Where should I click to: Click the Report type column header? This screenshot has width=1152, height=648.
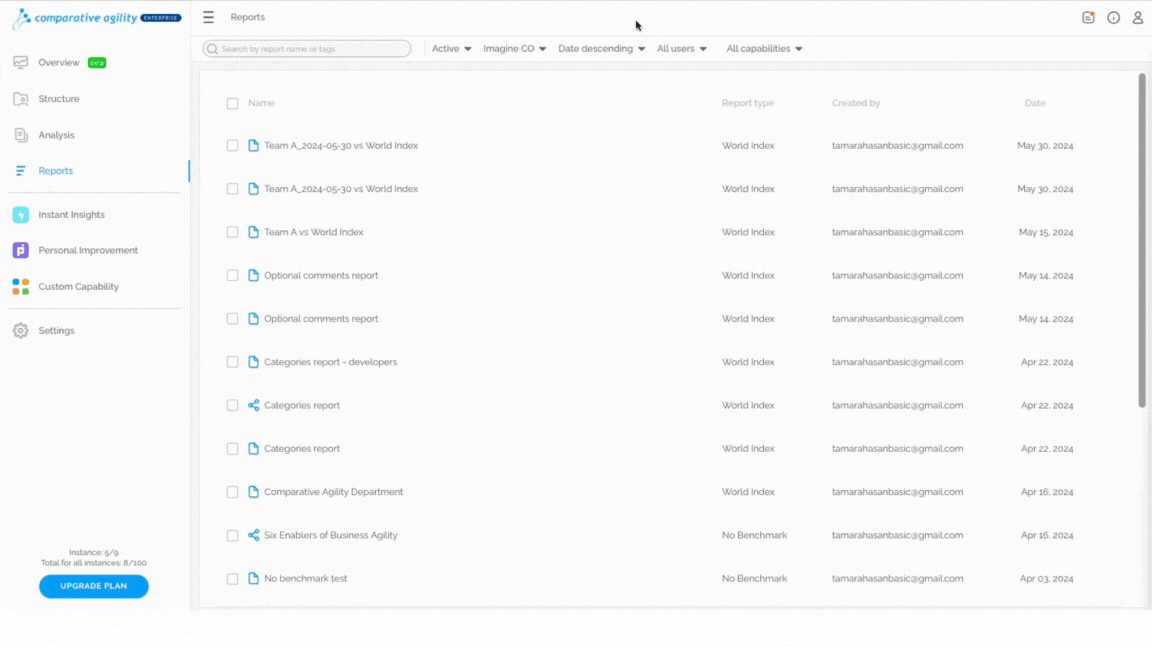(747, 104)
